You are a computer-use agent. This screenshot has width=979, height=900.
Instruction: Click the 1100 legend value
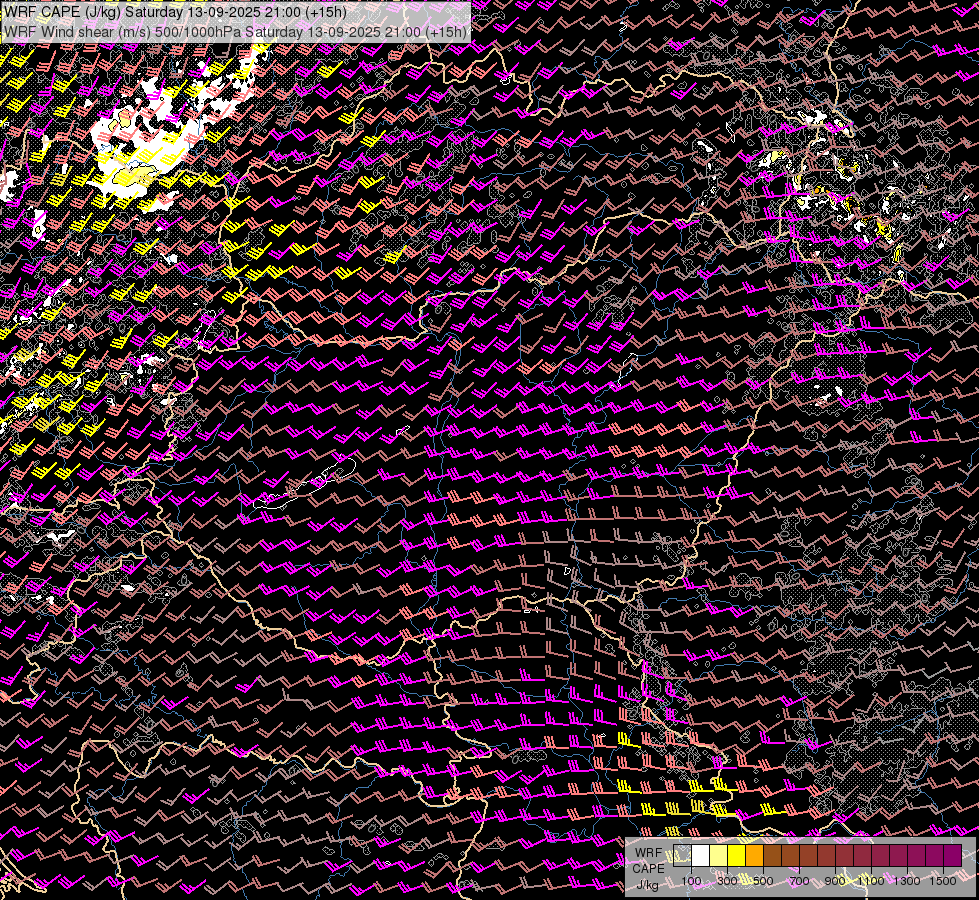pos(871,881)
